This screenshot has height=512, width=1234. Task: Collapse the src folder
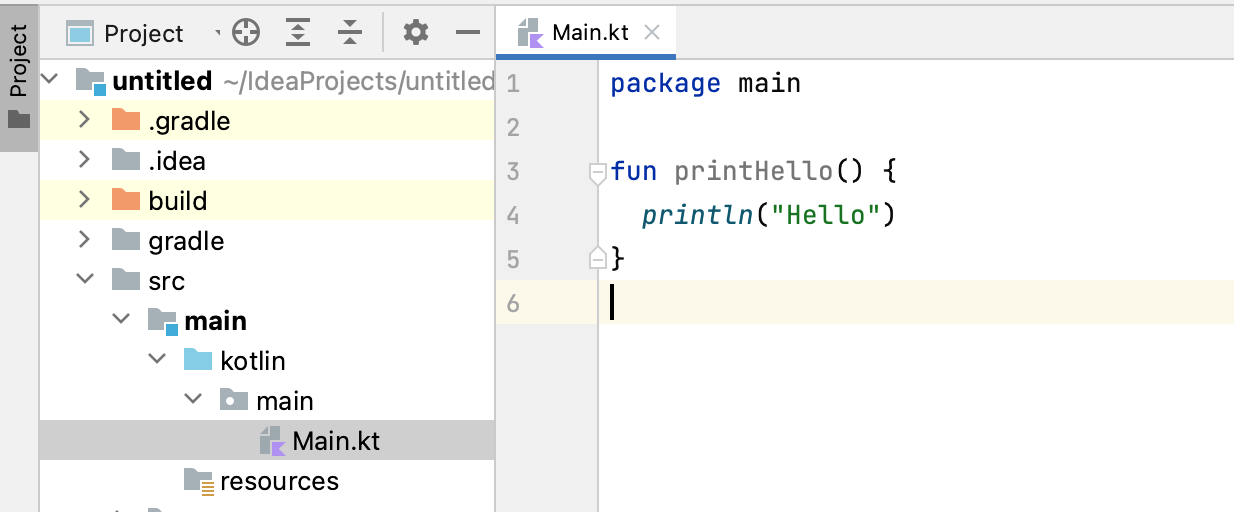pos(85,281)
